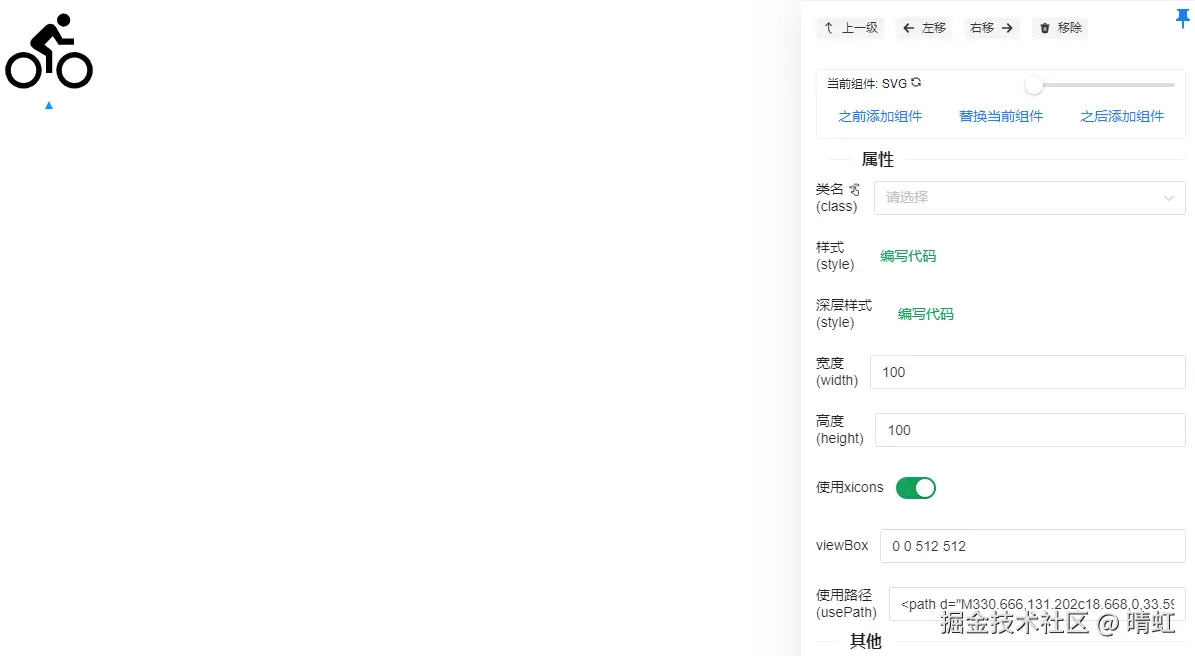Click the small edit icon beside 类名 (class)
This screenshot has height=656, width=1195.
(852, 188)
